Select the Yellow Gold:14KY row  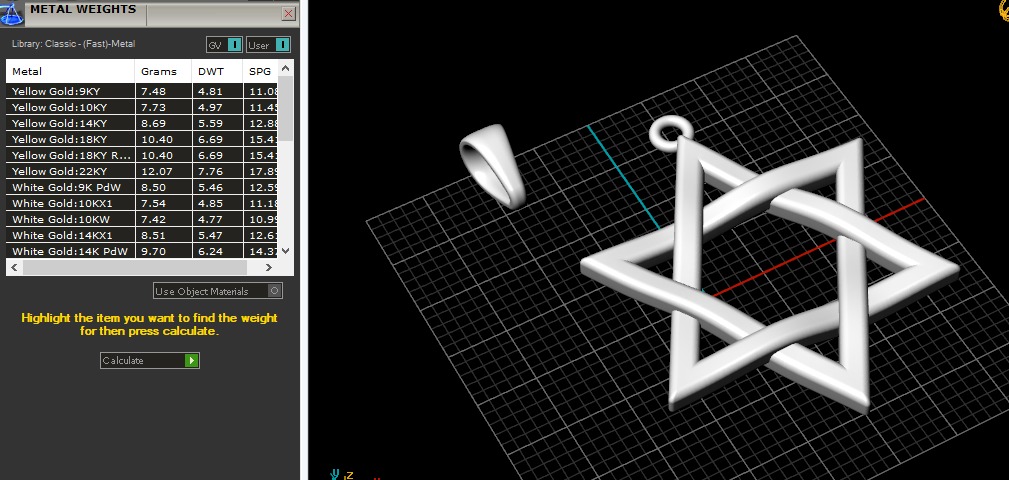pyautogui.click(x=142, y=124)
